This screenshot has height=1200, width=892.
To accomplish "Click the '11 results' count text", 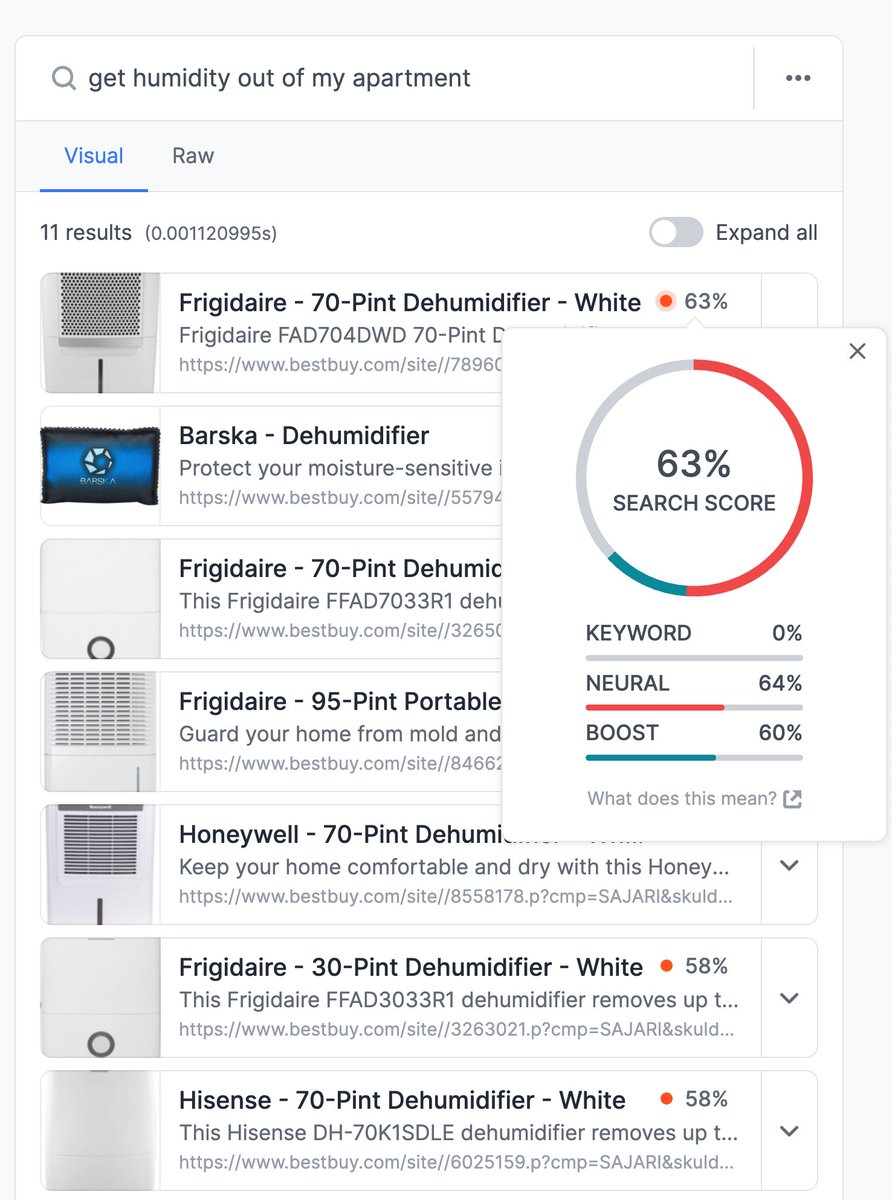I will (x=86, y=233).
